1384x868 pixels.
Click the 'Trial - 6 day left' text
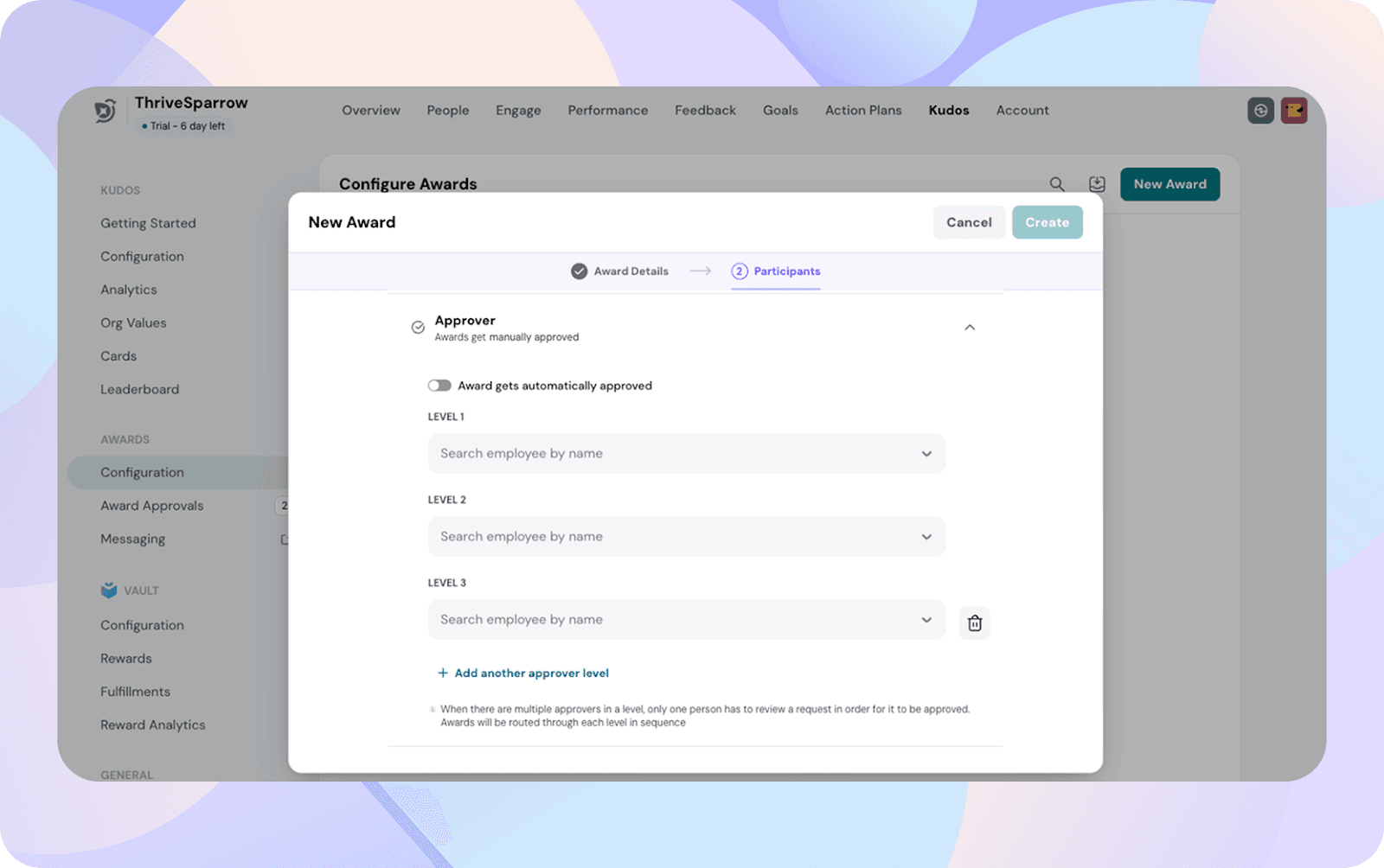click(188, 126)
